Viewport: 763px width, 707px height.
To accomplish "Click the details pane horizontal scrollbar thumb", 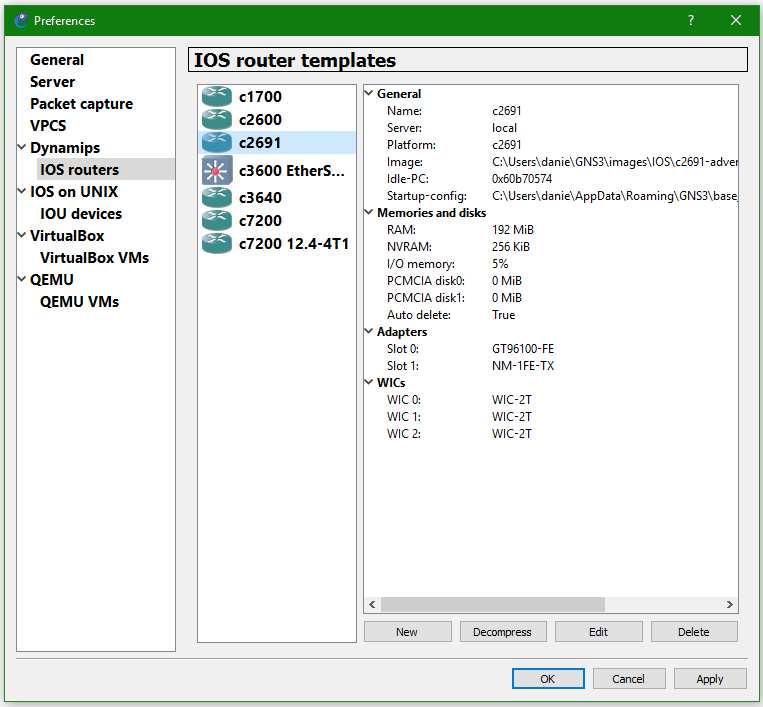I will coord(492,604).
